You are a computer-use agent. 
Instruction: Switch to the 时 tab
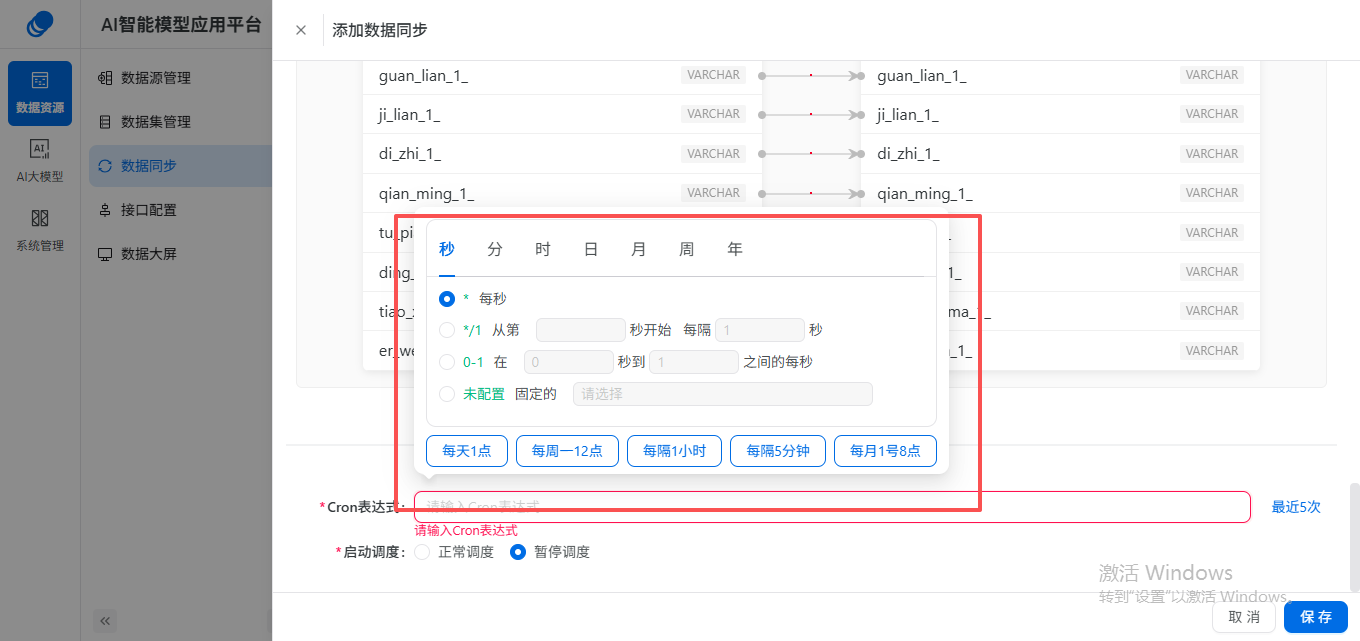click(x=543, y=250)
